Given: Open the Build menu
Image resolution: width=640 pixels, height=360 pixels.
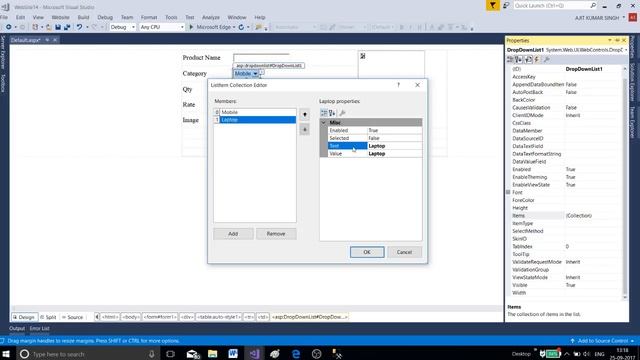Looking at the screenshot, I should pos(83,17).
